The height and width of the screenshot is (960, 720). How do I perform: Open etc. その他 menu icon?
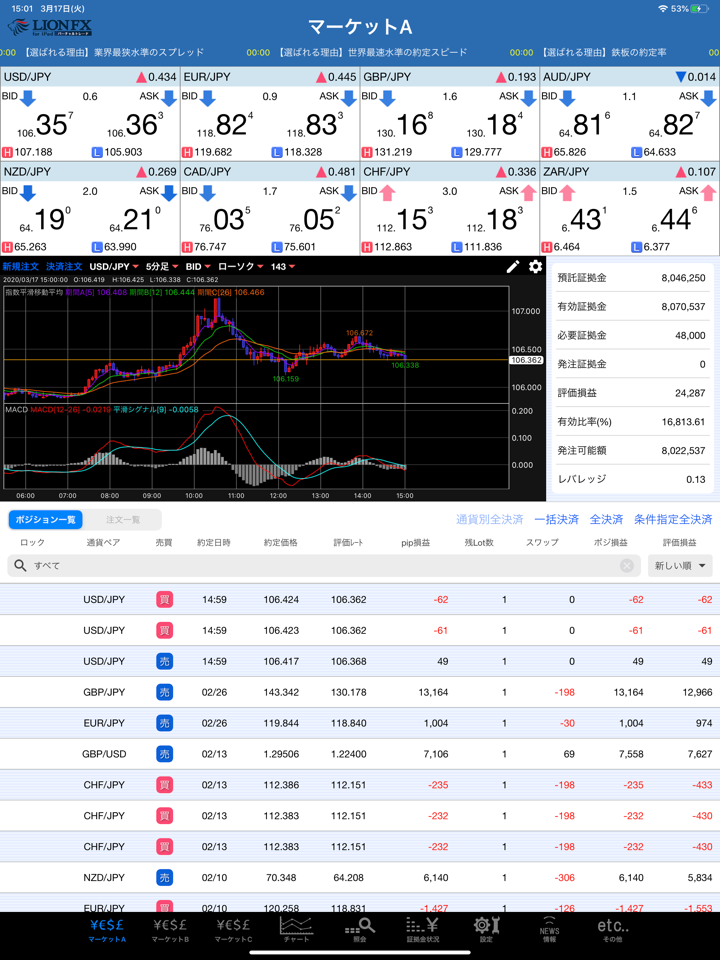click(x=612, y=928)
